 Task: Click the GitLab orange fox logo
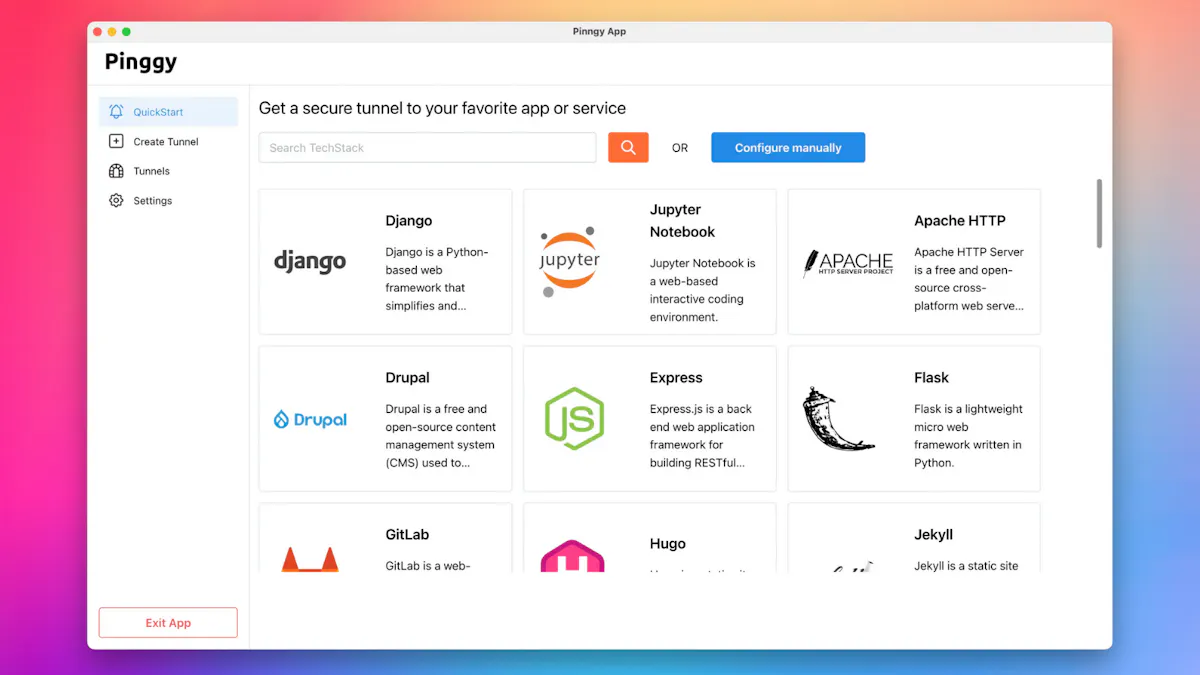pyautogui.click(x=310, y=558)
